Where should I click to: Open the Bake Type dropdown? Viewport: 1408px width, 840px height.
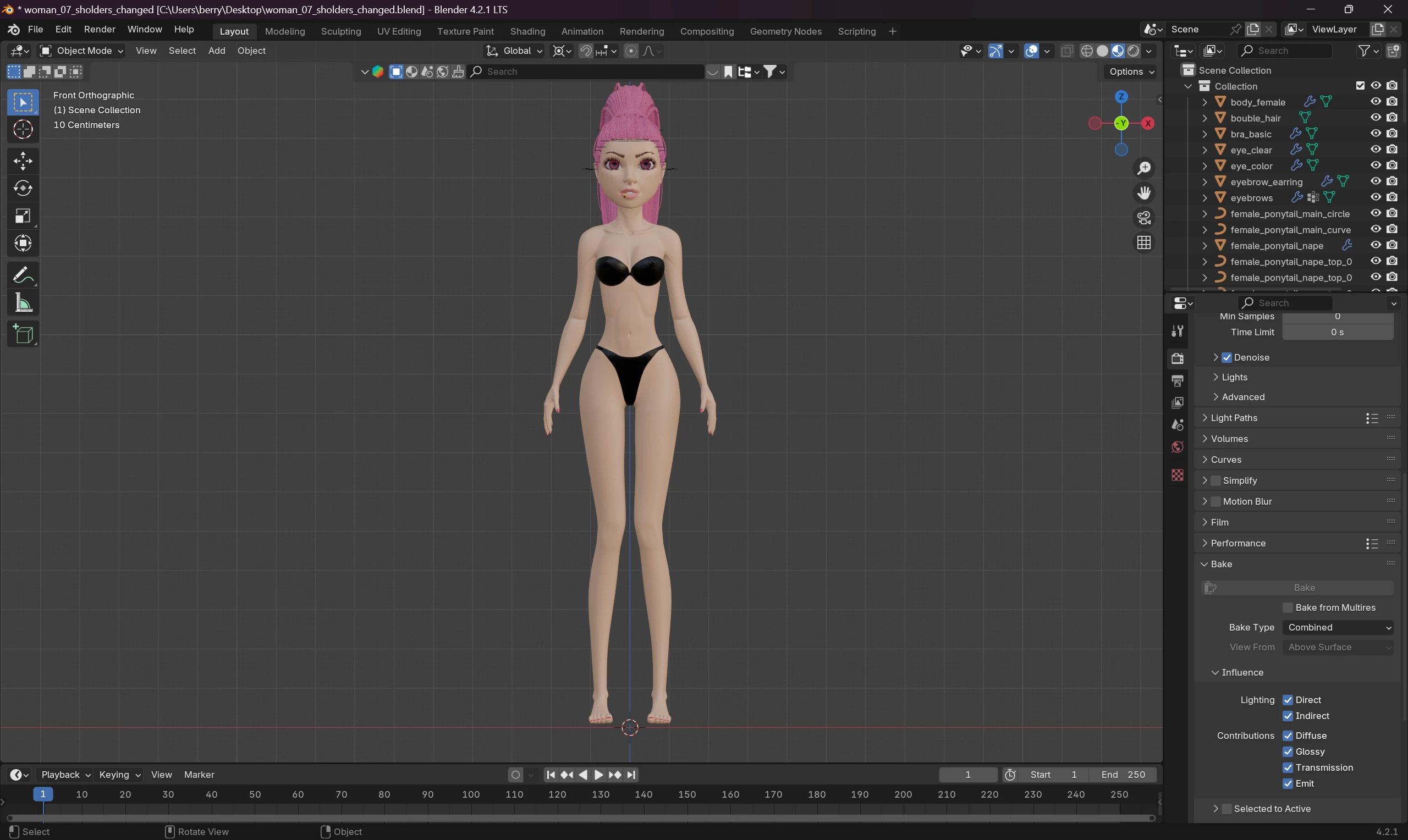[1338, 627]
